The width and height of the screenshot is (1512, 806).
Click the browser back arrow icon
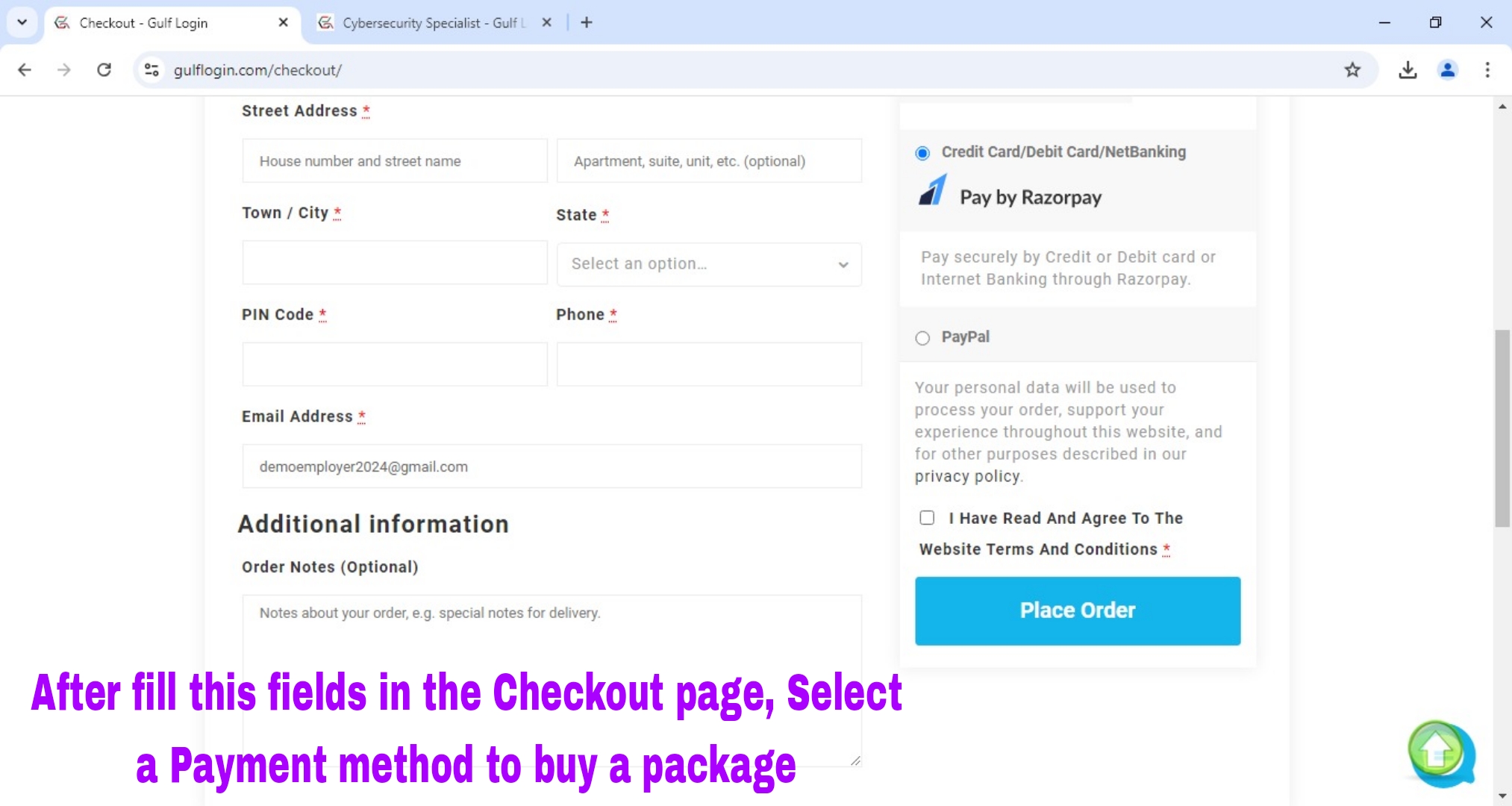click(x=25, y=70)
